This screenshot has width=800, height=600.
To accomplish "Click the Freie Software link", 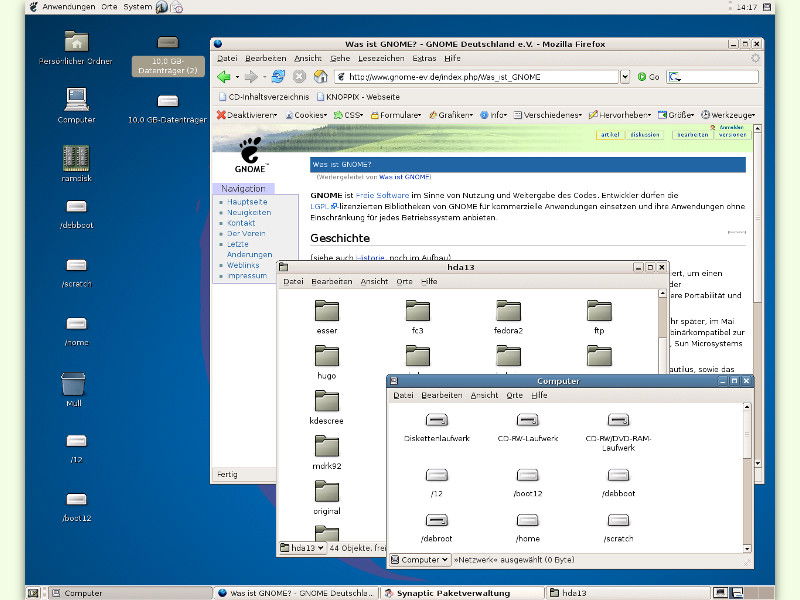I will pyautogui.click(x=382, y=195).
